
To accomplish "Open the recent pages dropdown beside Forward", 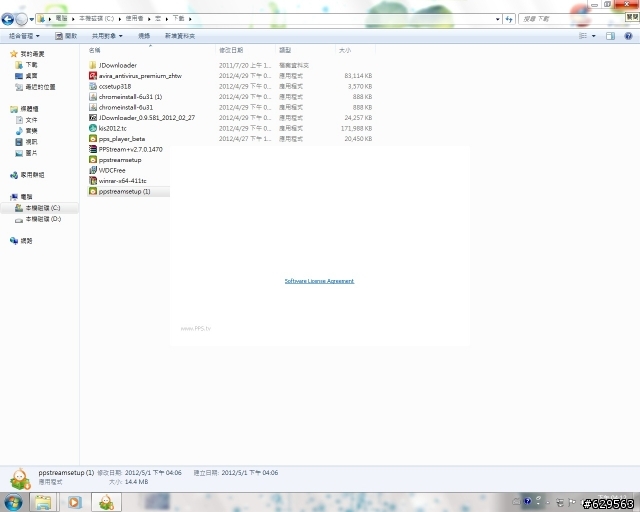I will [31, 19].
